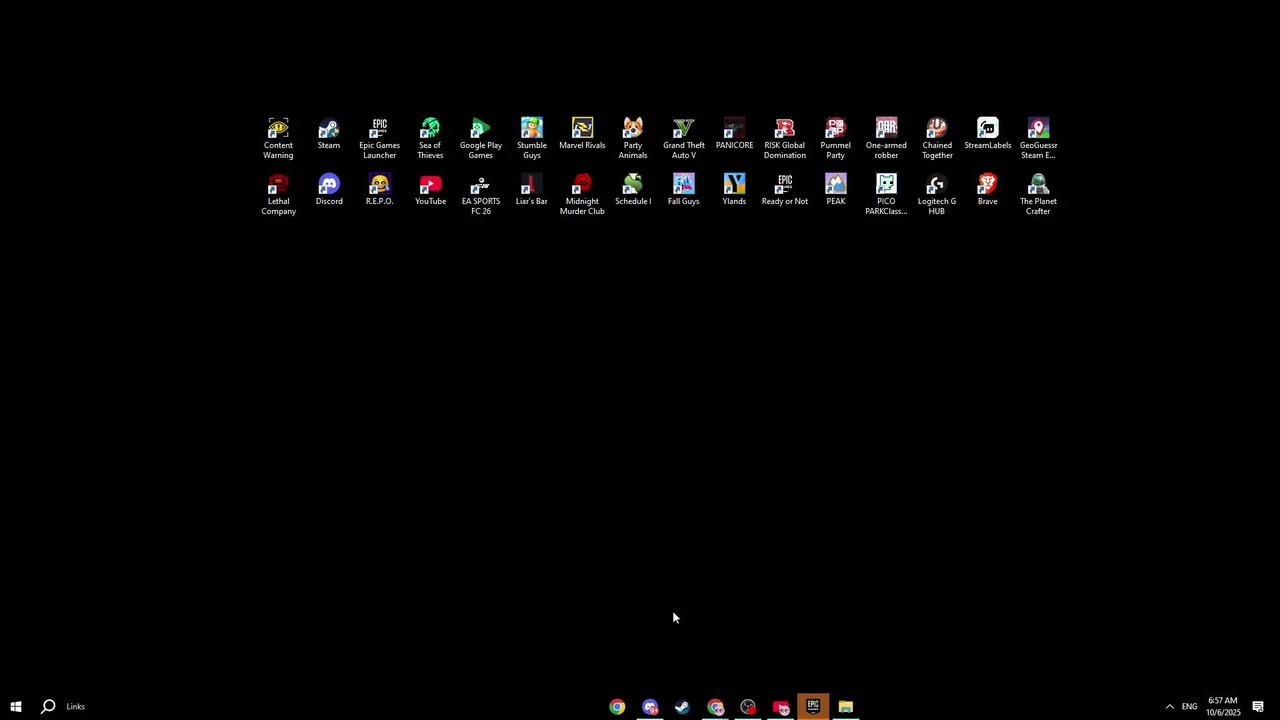Select the GeoGuessr Steam Edition shortcut

[x=1038, y=138]
